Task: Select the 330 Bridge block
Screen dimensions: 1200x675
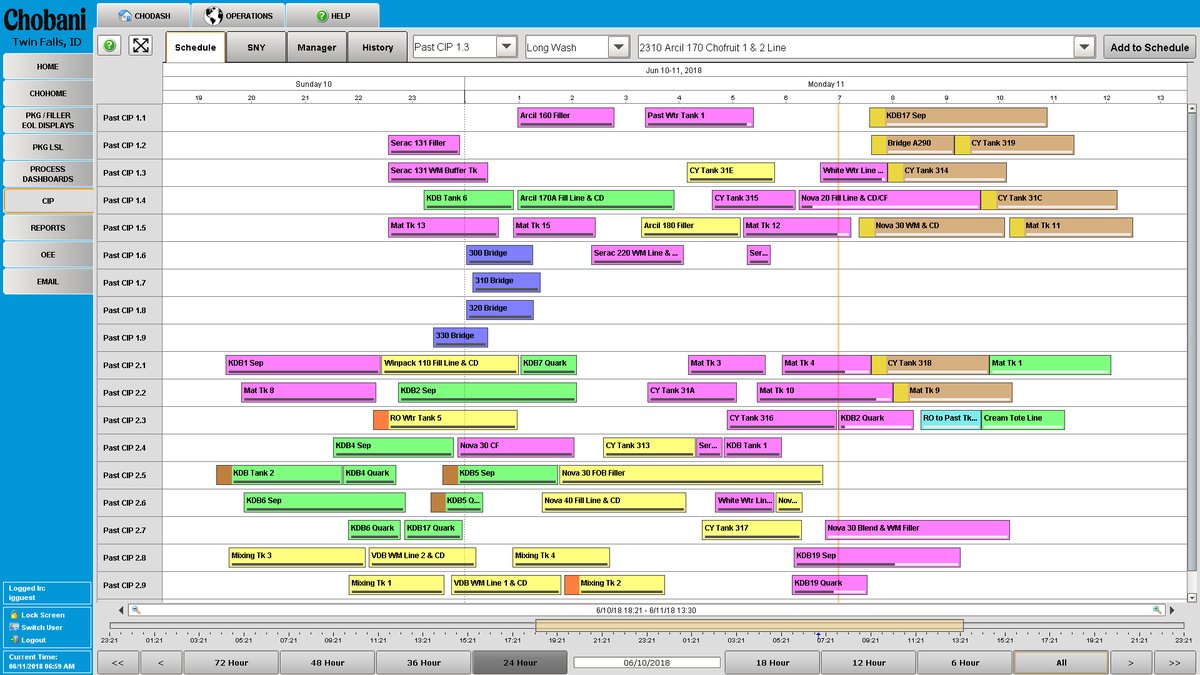Action: coord(460,337)
